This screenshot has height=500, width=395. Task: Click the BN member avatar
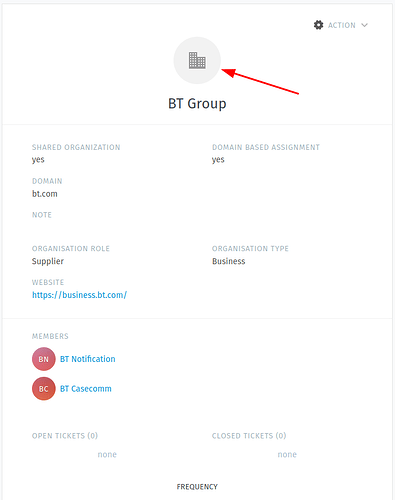click(44, 359)
